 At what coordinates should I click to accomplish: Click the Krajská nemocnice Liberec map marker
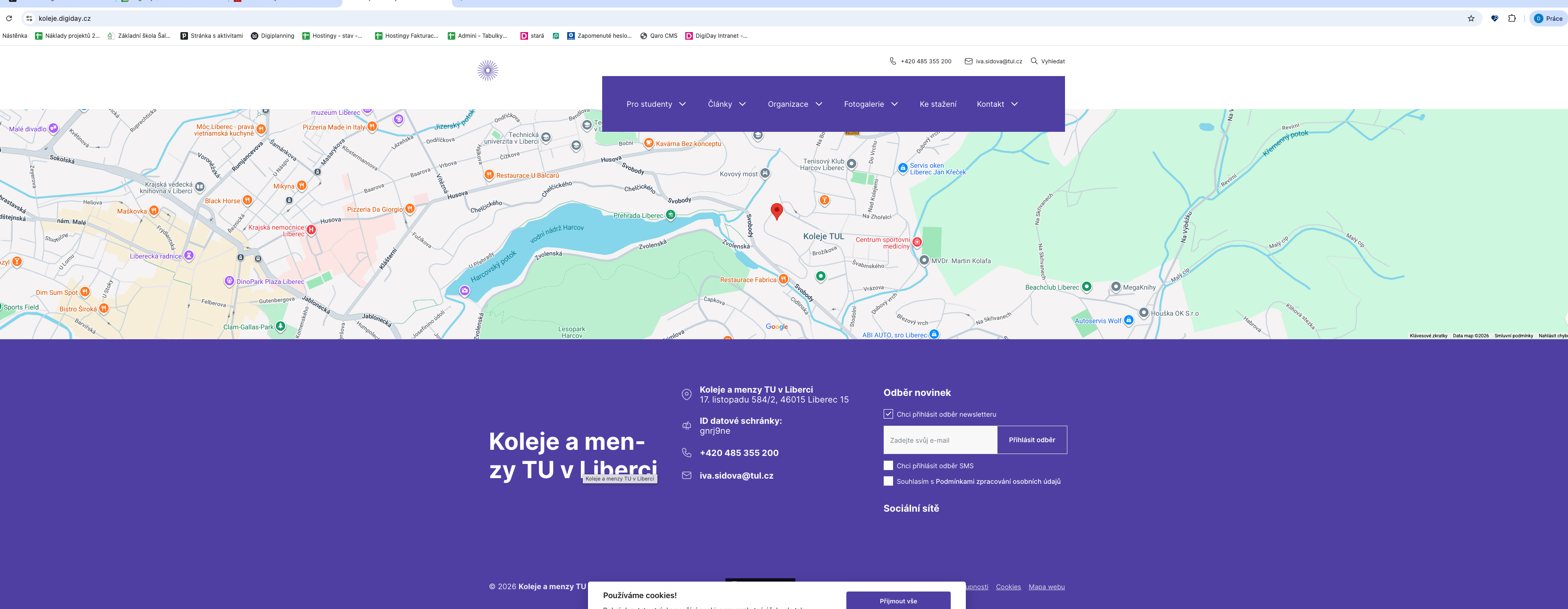[x=311, y=230]
